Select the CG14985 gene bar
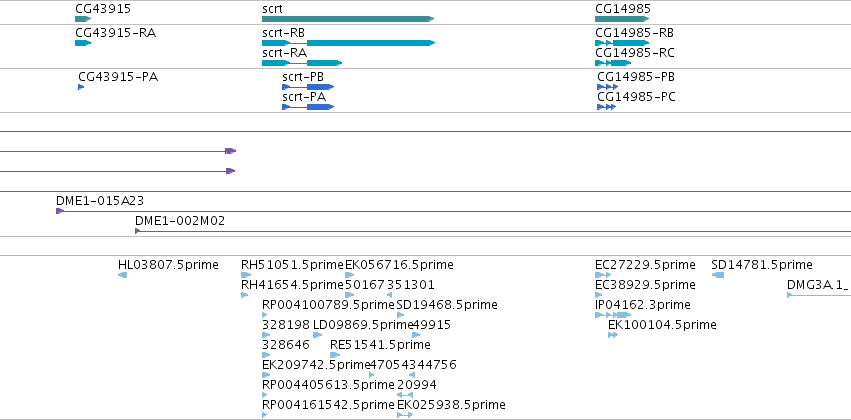Viewport: 851px width, 420px height. pyautogui.click(x=622, y=19)
